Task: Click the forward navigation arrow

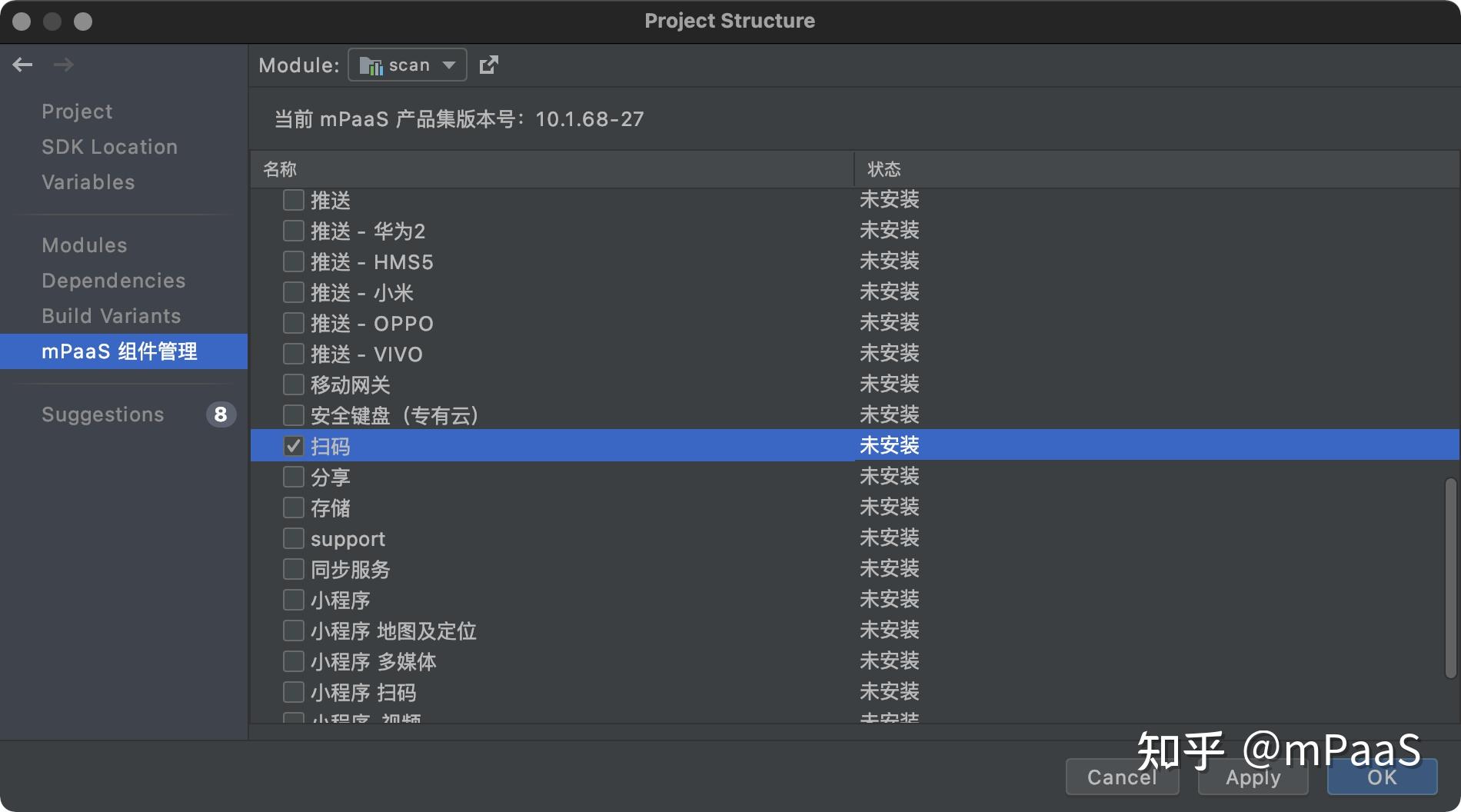Action: (x=65, y=65)
